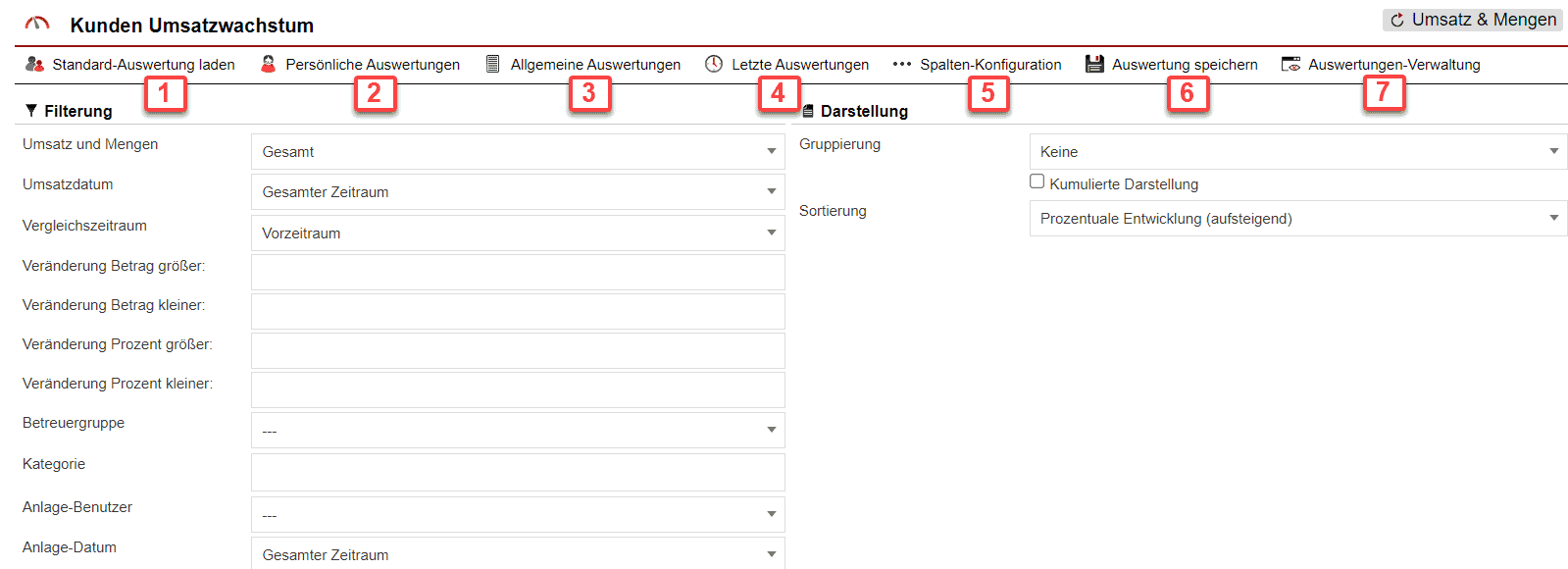The width and height of the screenshot is (1568, 569).
Task: Select the Allgemeine Auswertungen menu entry
Action: (x=595, y=65)
